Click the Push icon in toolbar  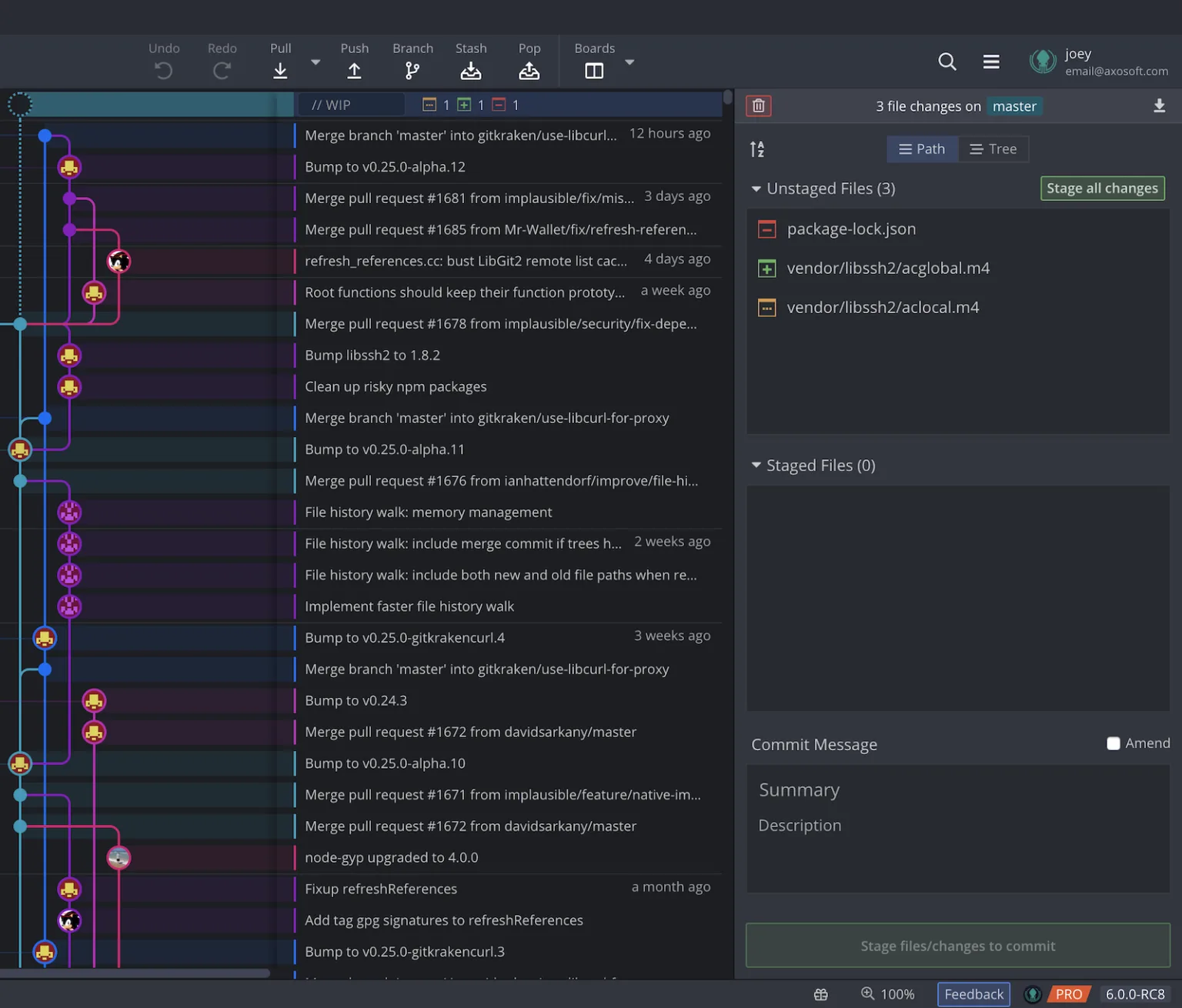354,71
